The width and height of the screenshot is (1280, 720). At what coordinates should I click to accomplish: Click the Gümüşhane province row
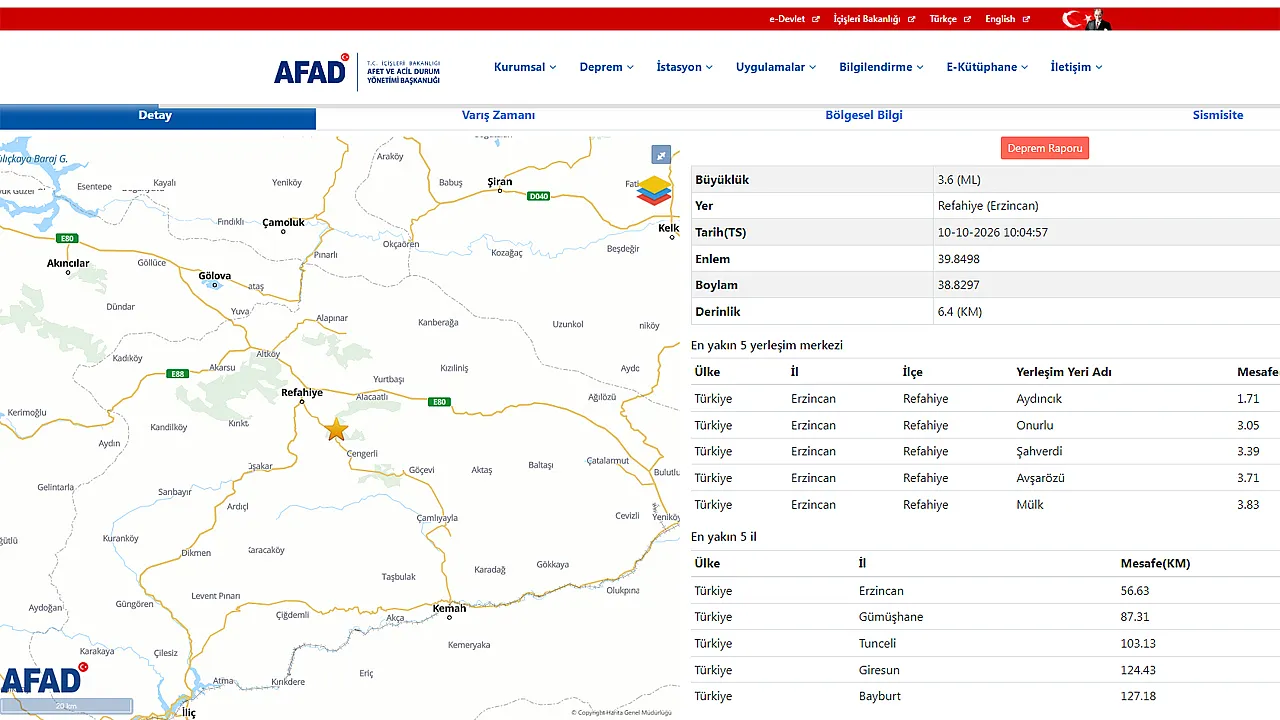(x=985, y=617)
